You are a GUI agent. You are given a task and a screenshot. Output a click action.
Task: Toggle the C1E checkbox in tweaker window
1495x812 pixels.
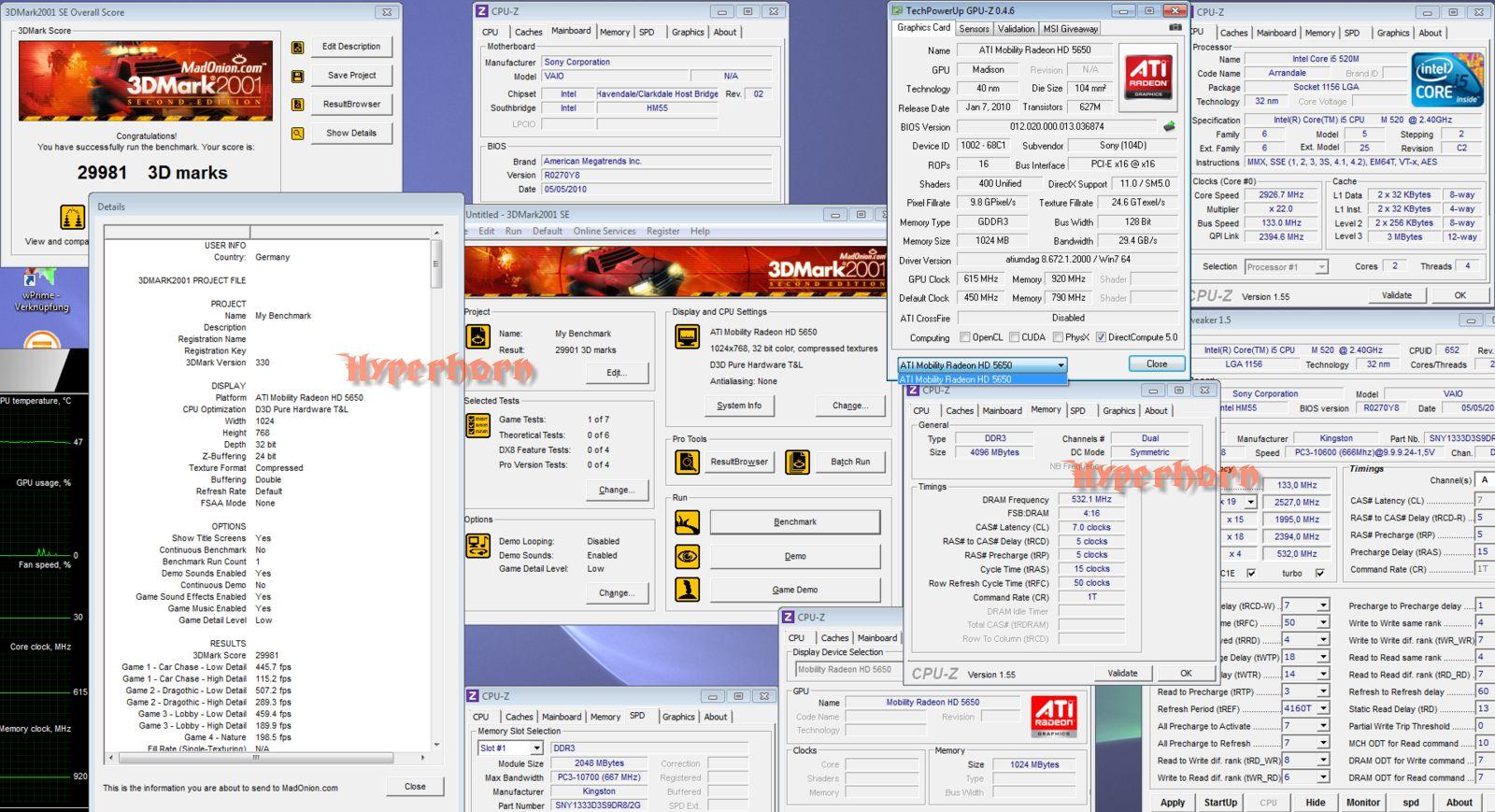coord(1251,573)
